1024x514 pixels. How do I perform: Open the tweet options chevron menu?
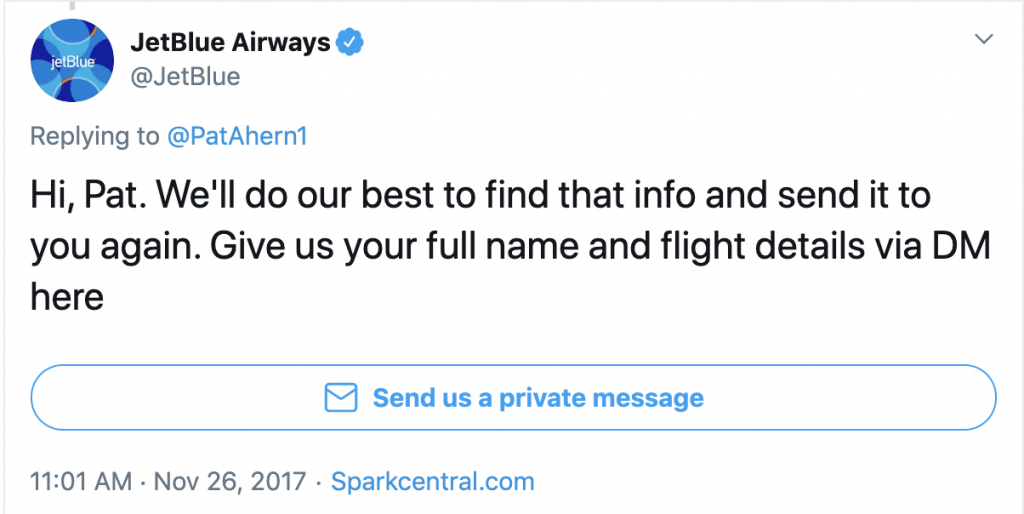click(x=984, y=40)
